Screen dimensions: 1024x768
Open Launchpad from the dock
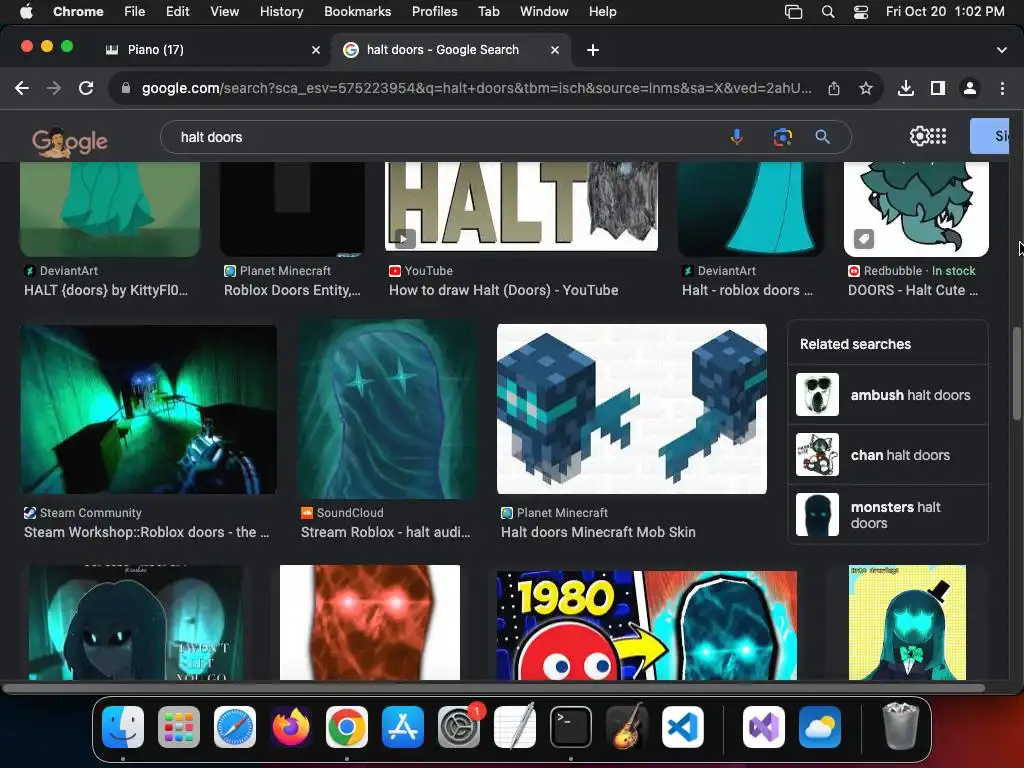point(179,727)
